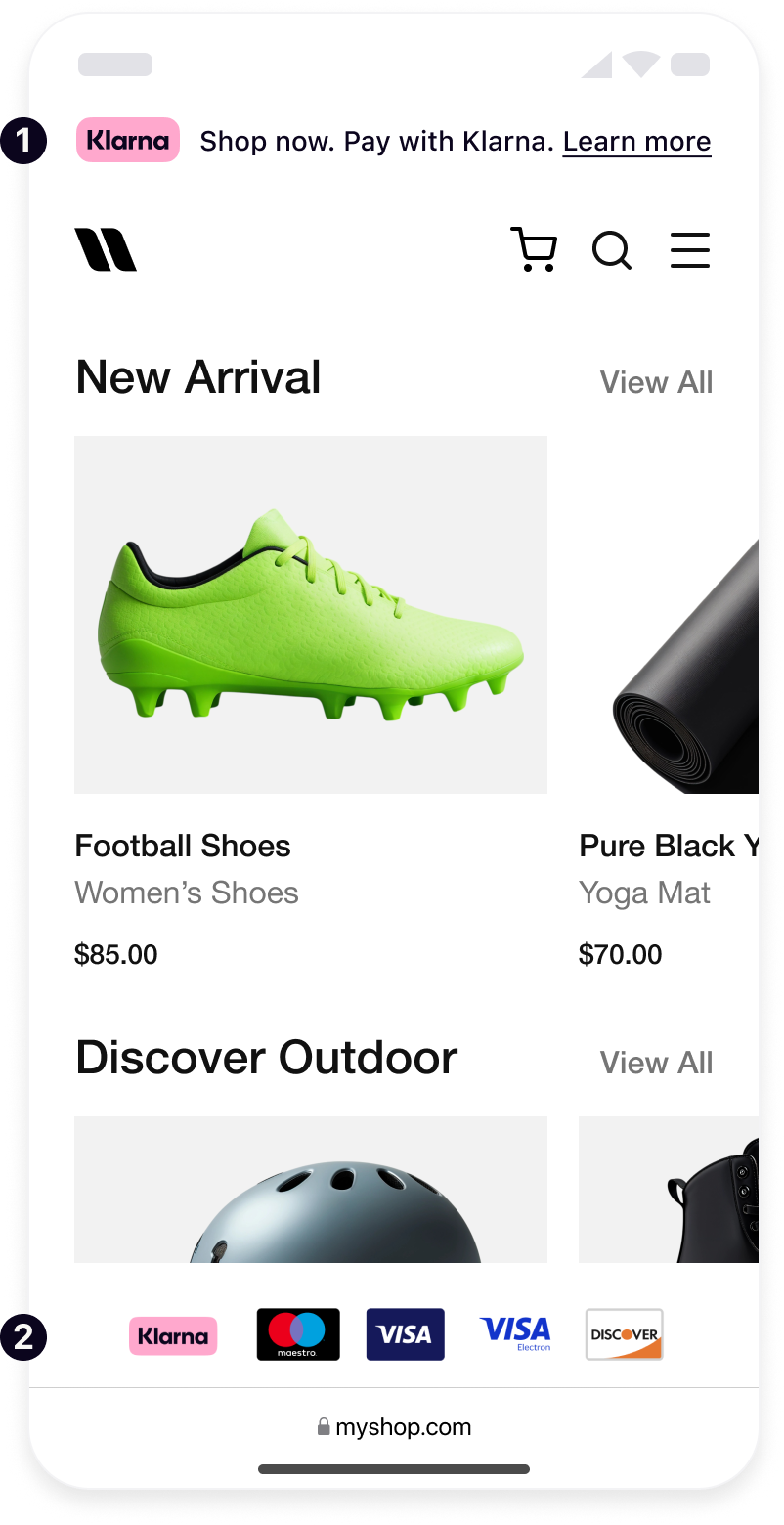Open the green football shoe image

click(x=311, y=615)
